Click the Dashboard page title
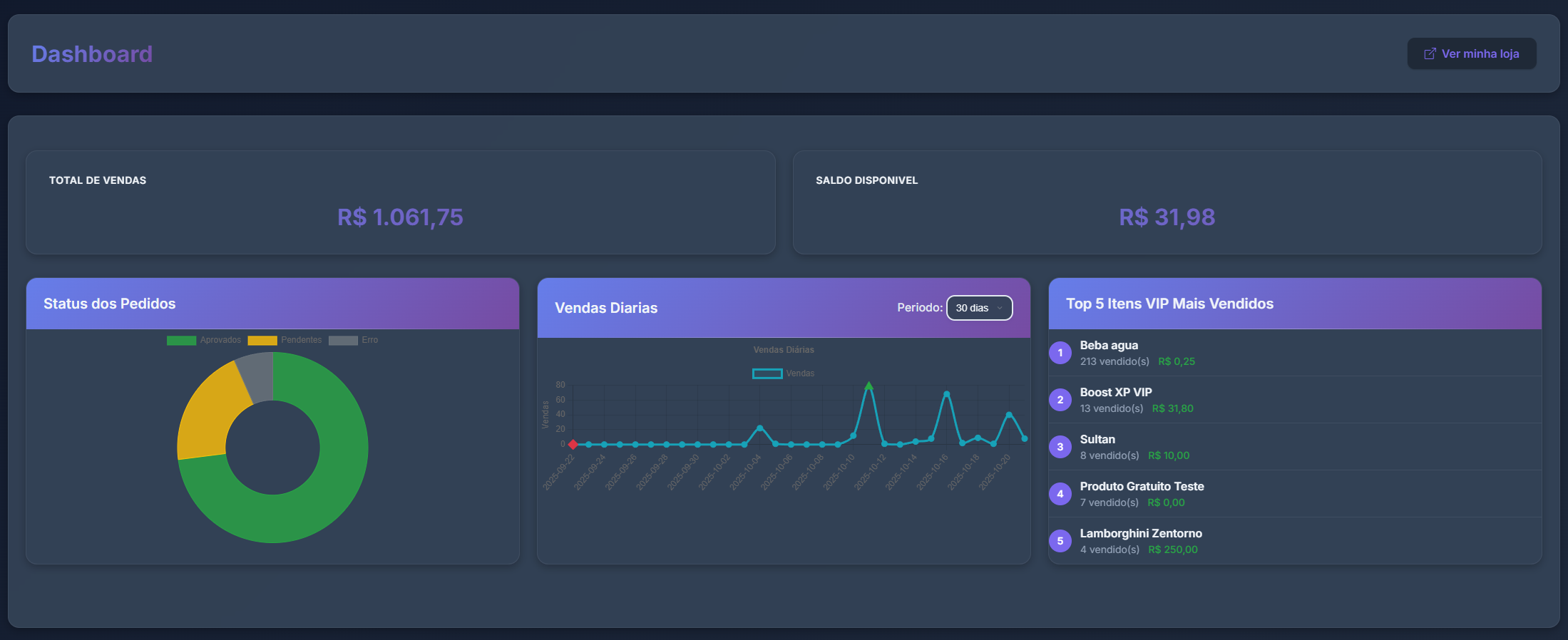This screenshot has height=640, width=1568. (x=92, y=54)
